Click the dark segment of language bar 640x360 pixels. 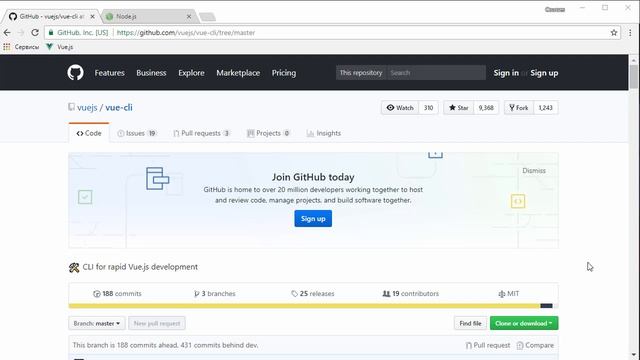546,306
